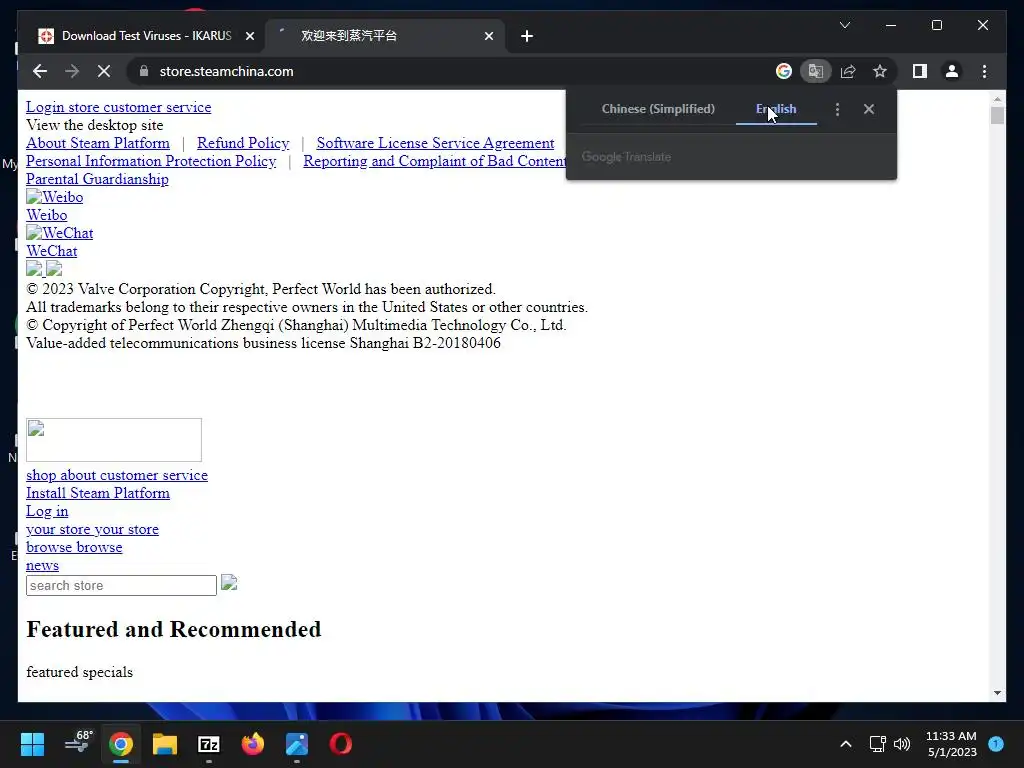Go back to the previous page
The width and height of the screenshot is (1024, 768).
coord(40,71)
